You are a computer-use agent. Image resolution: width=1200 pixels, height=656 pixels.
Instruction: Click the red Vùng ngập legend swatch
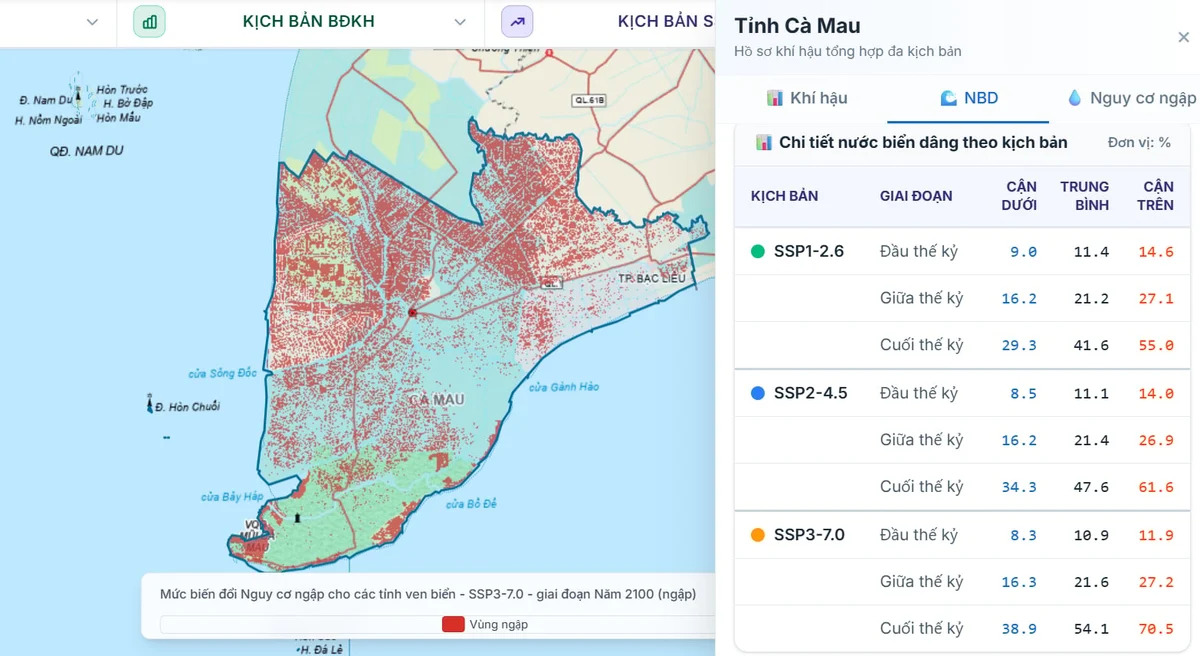(x=453, y=624)
